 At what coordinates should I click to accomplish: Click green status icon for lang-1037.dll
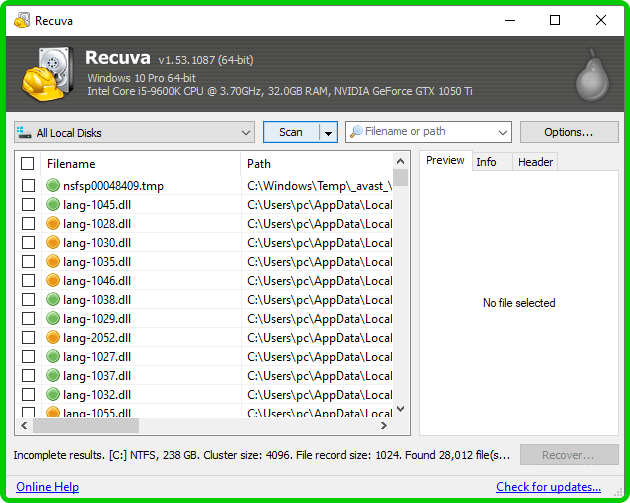tap(53, 375)
